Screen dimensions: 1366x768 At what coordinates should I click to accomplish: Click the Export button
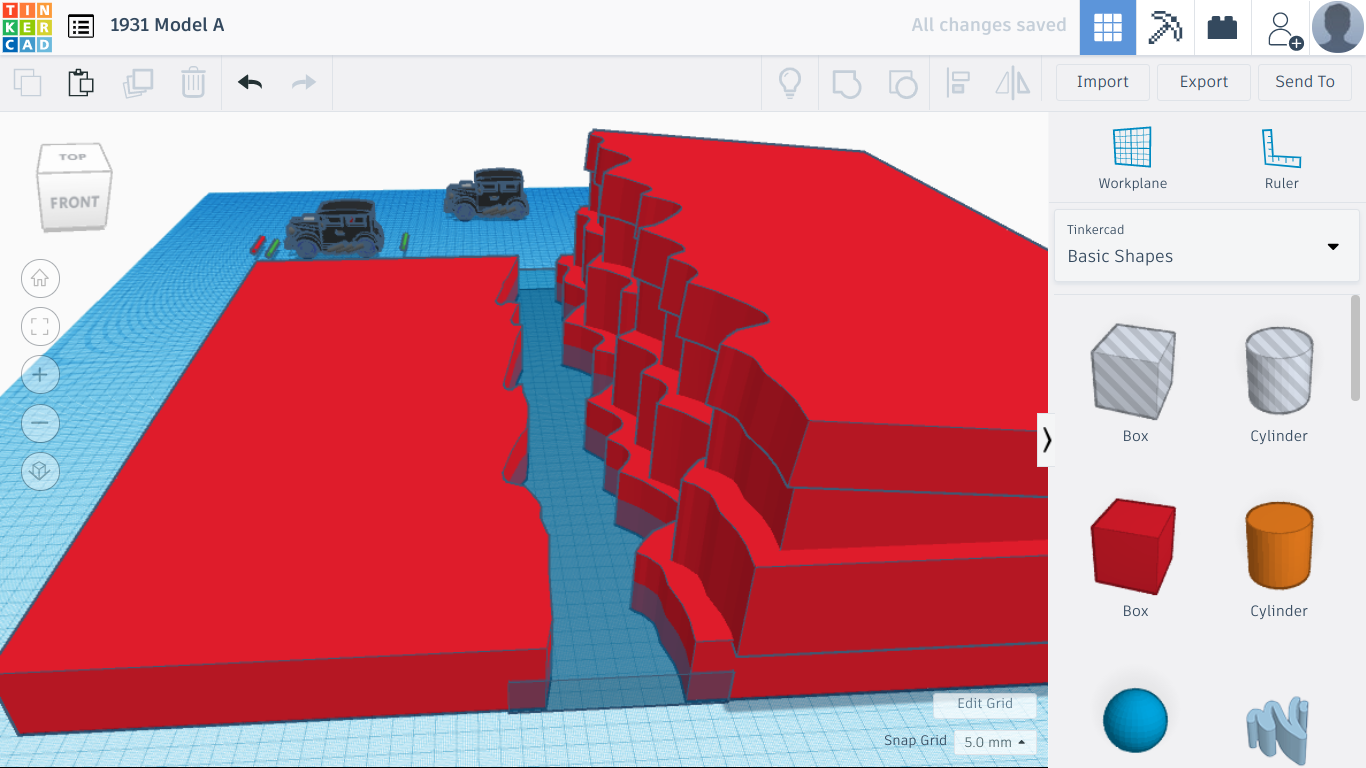pyautogui.click(x=1204, y=82)
